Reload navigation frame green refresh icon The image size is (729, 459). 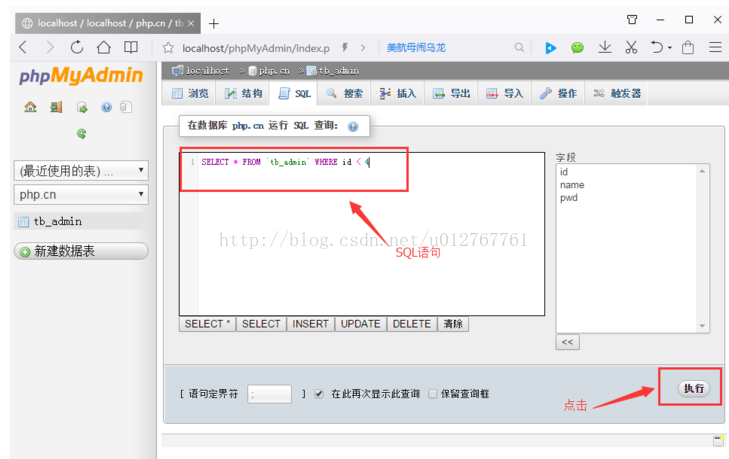pos(81,134)
